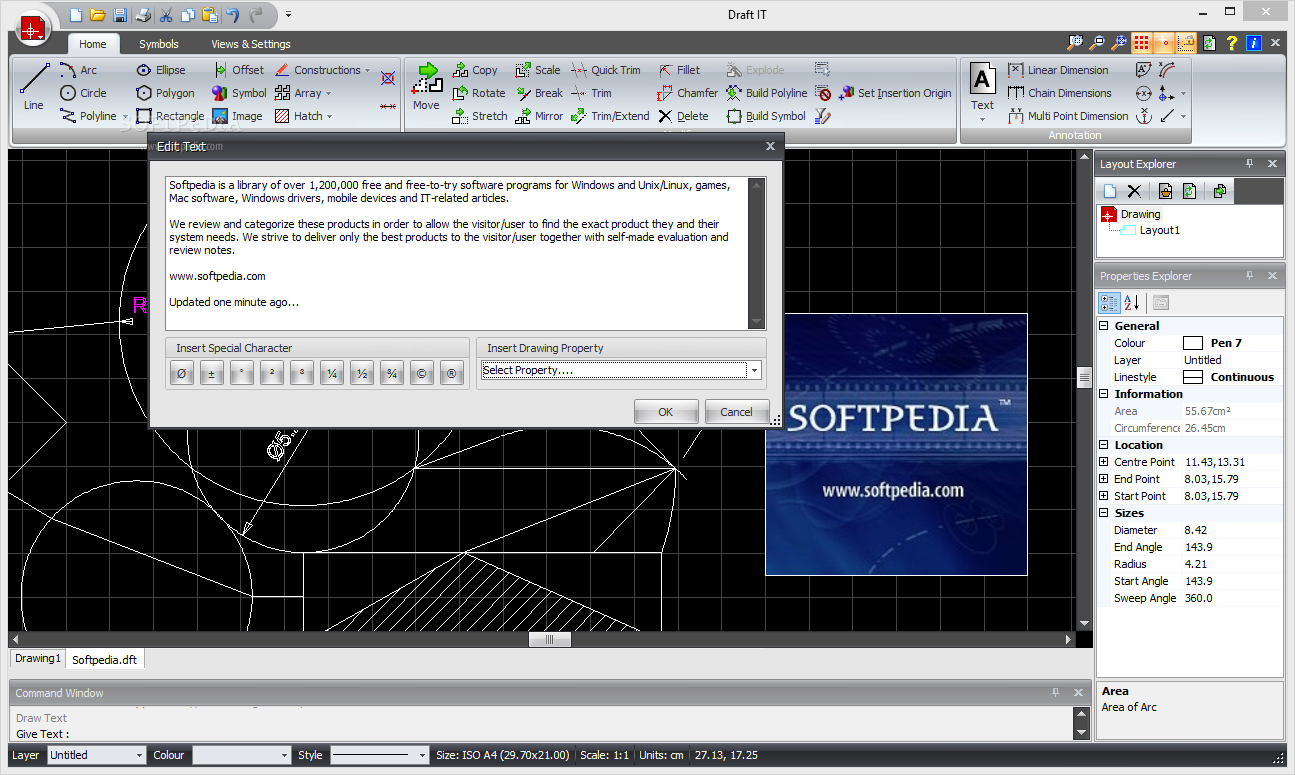Toggle the ortho lock button in top bar
Screen dimensions: 1295x775
click(1186, 43)
